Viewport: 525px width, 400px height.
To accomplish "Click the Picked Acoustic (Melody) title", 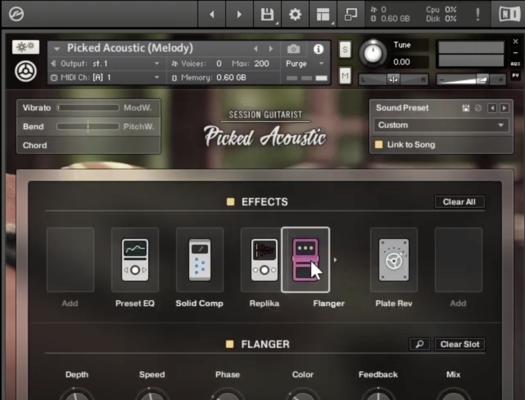I will (x=130, y=48).
